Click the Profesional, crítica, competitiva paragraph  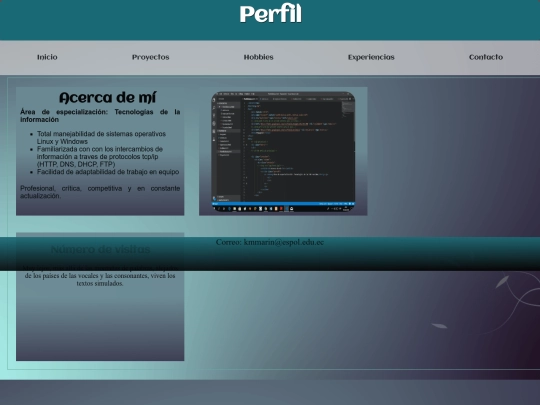click(x=100, y=192)
